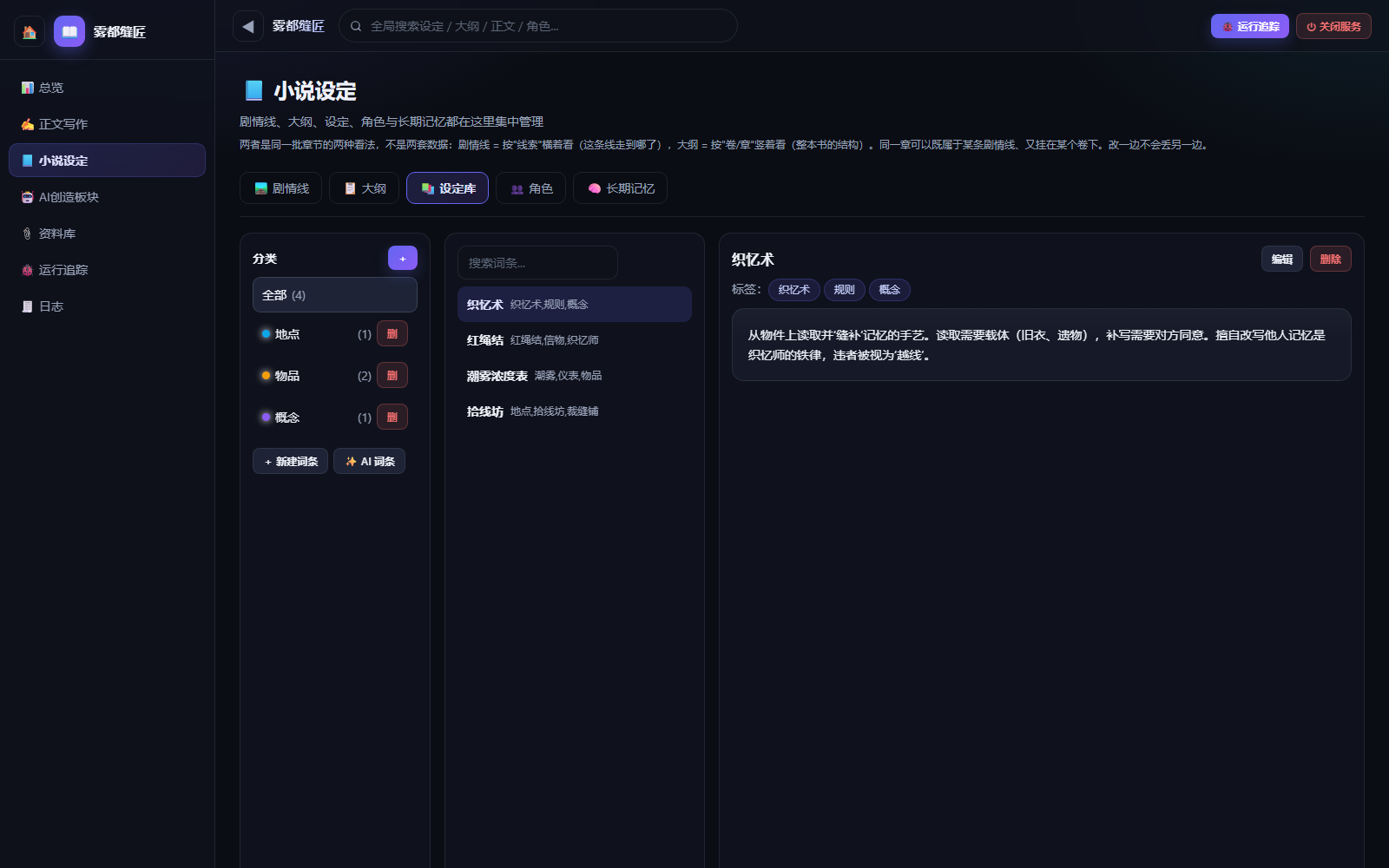The height and width of the screenshot is (868, 1389).
Task: Select the 潮雾浓度表 entry
Action: click(575, 376)
